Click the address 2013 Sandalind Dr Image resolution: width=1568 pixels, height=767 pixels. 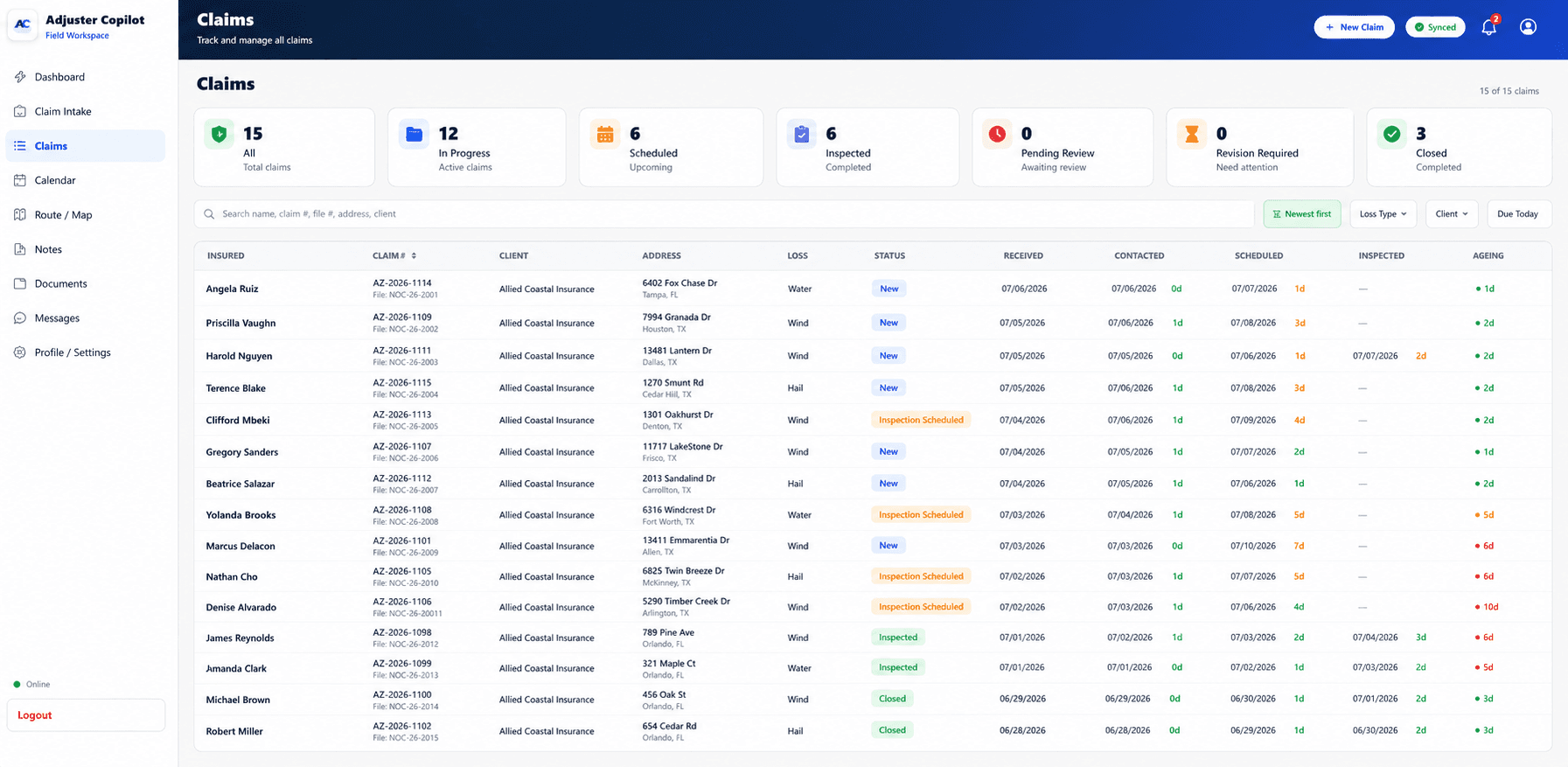[679, 478]
